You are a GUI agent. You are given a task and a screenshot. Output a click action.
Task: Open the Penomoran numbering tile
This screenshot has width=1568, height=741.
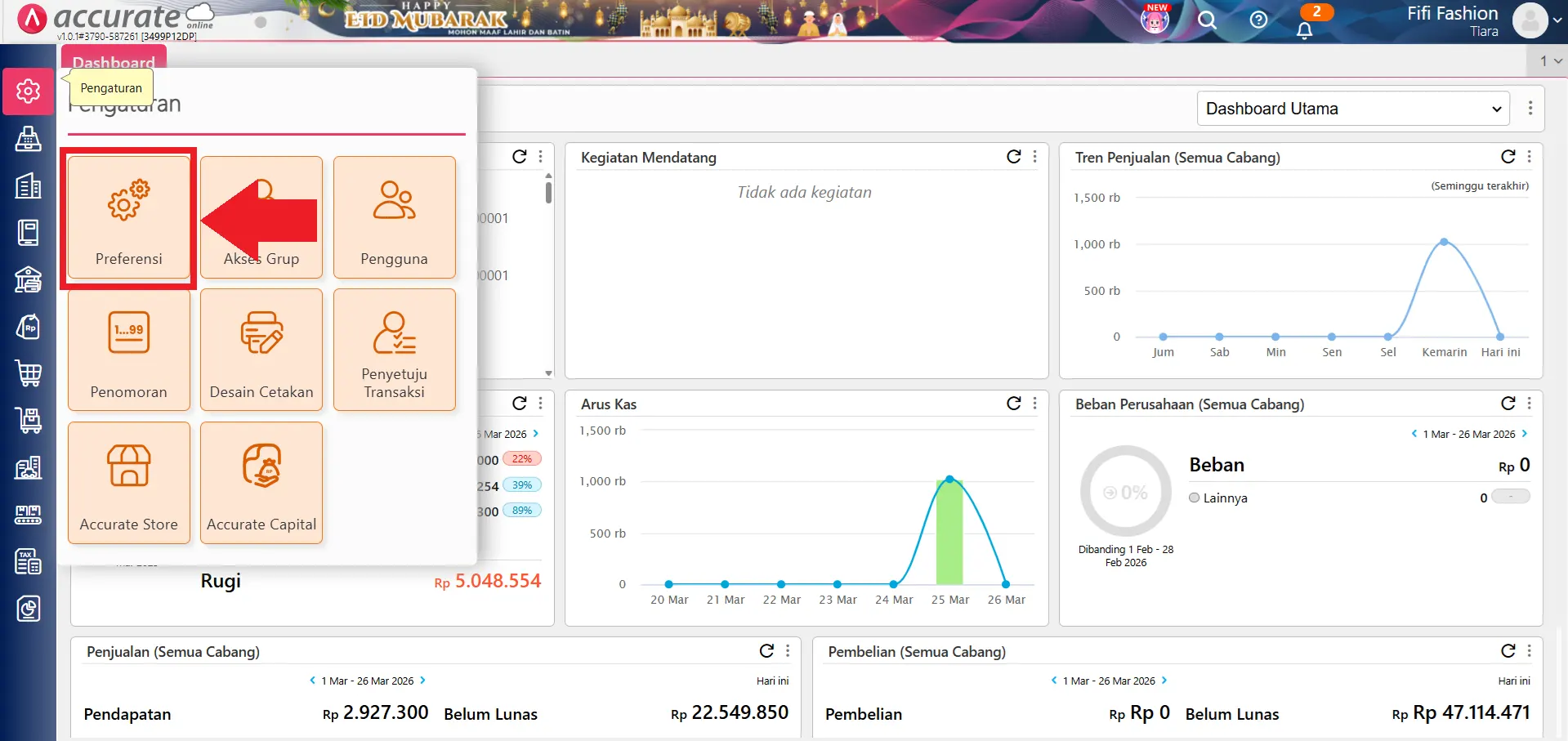click(x=129, y=350)
